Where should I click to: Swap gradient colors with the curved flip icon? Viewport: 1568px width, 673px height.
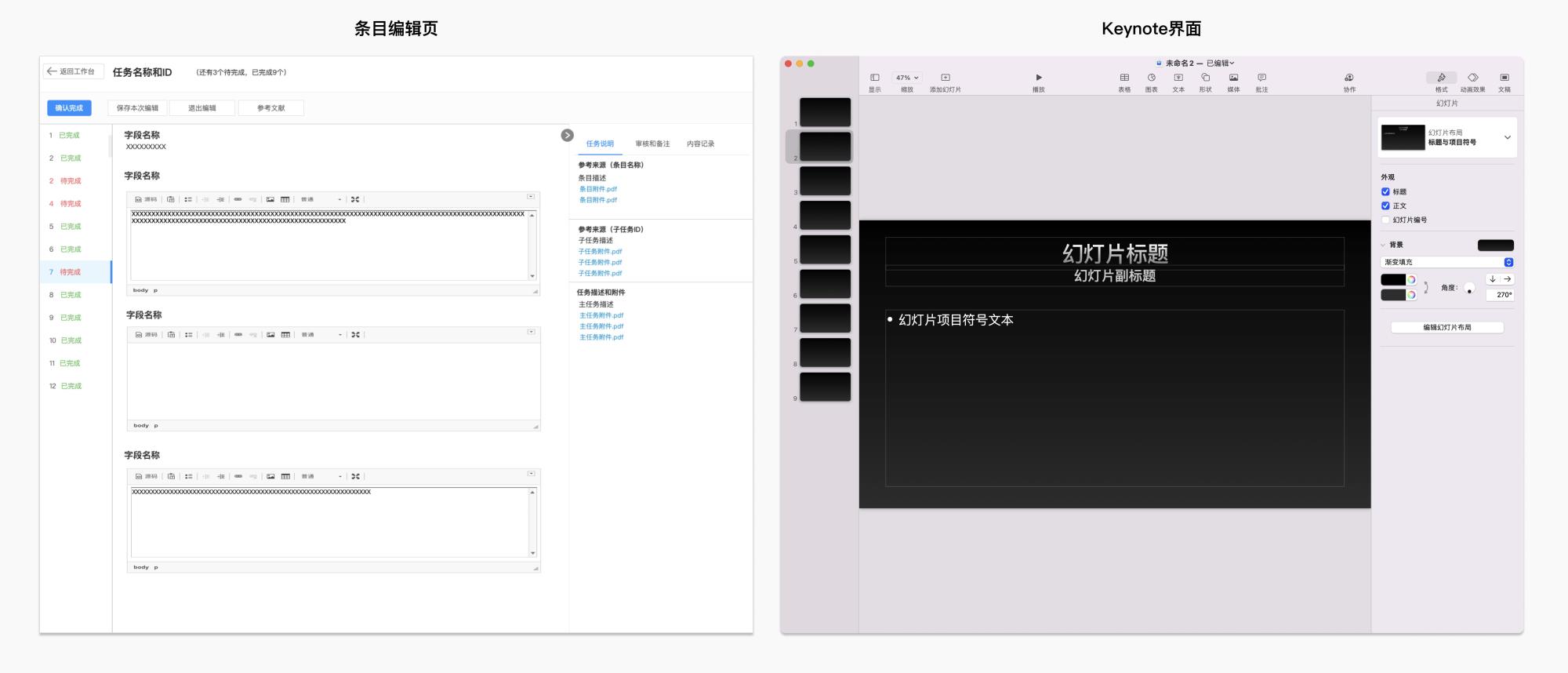pos(1426,287)
